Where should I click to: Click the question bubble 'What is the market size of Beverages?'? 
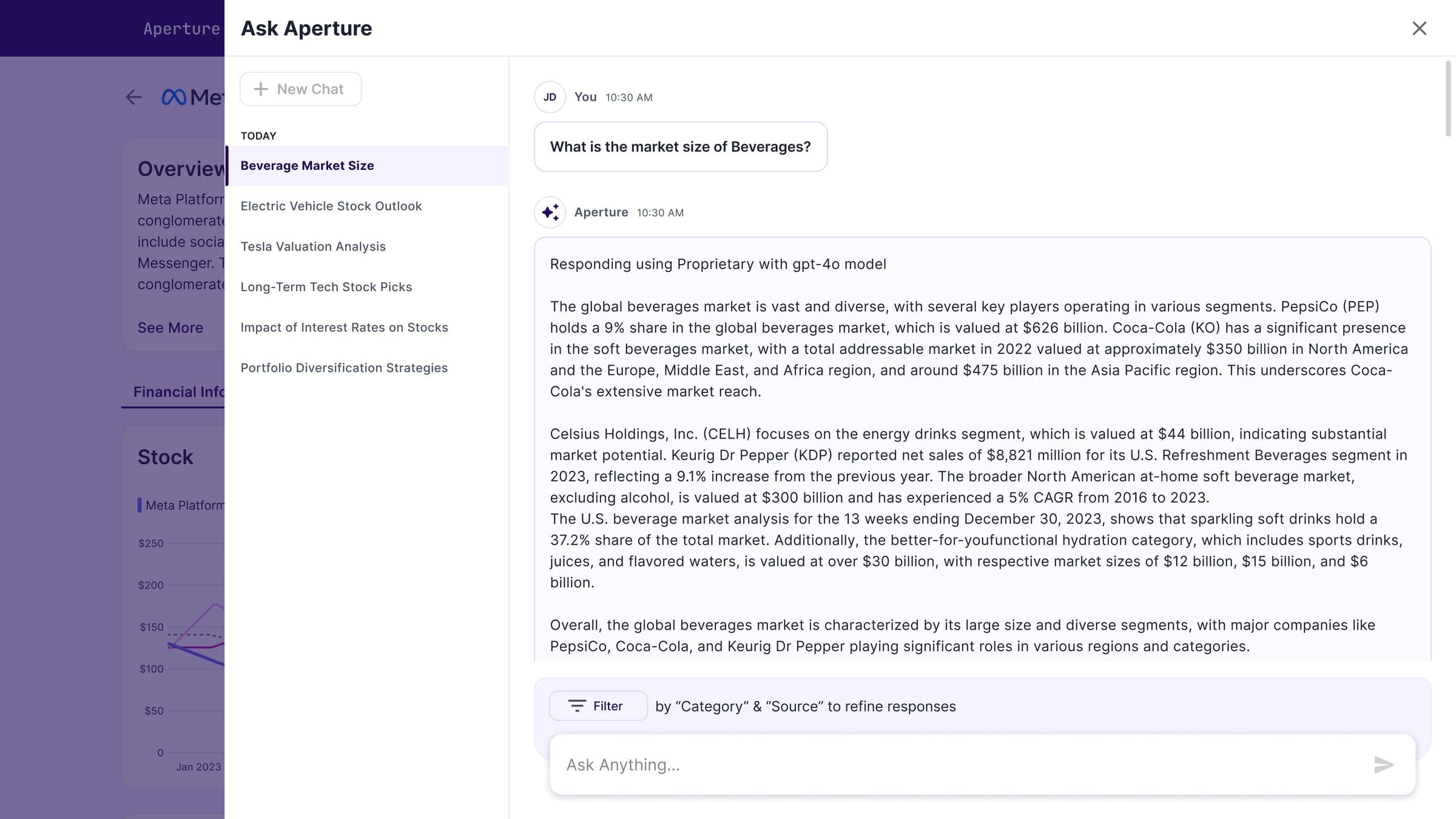pos(681,147)
